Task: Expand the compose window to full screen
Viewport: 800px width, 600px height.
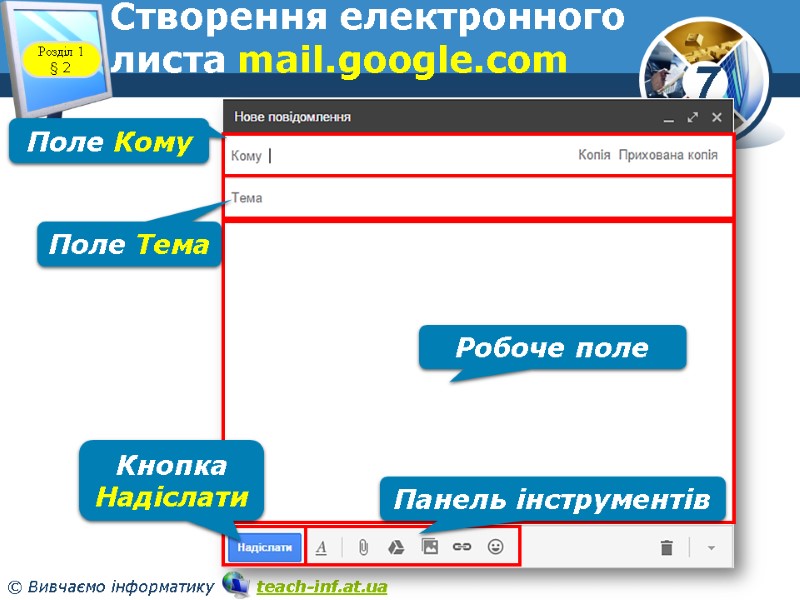Action: point(694,117)
